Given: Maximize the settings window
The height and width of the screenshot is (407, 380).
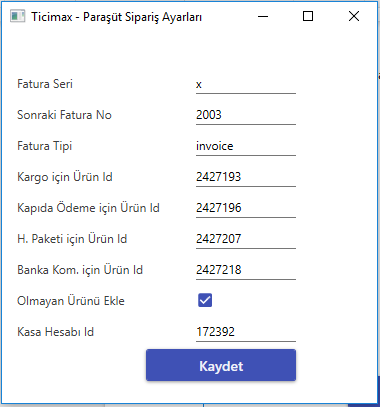Looking at the screenshot, I should (x=308, y=16).
